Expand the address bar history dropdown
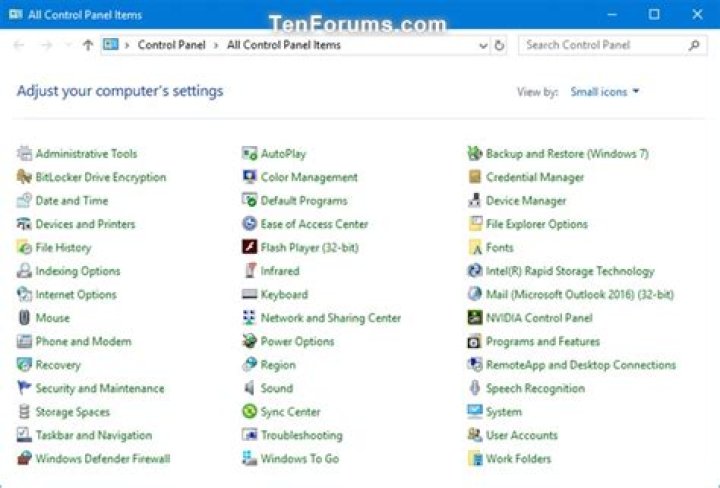Viewport: 720px width, 488px height. click(483, 45)
